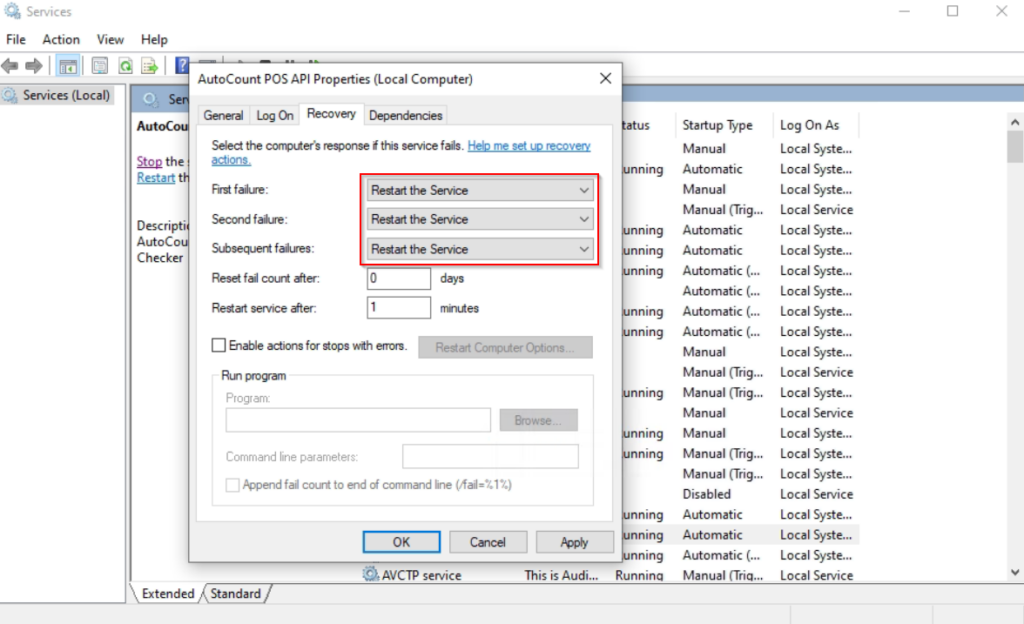This screenshot has height=624, width=1024.
Task: Open the File menu
Action: pyautogui.click(x=16, y=39)
